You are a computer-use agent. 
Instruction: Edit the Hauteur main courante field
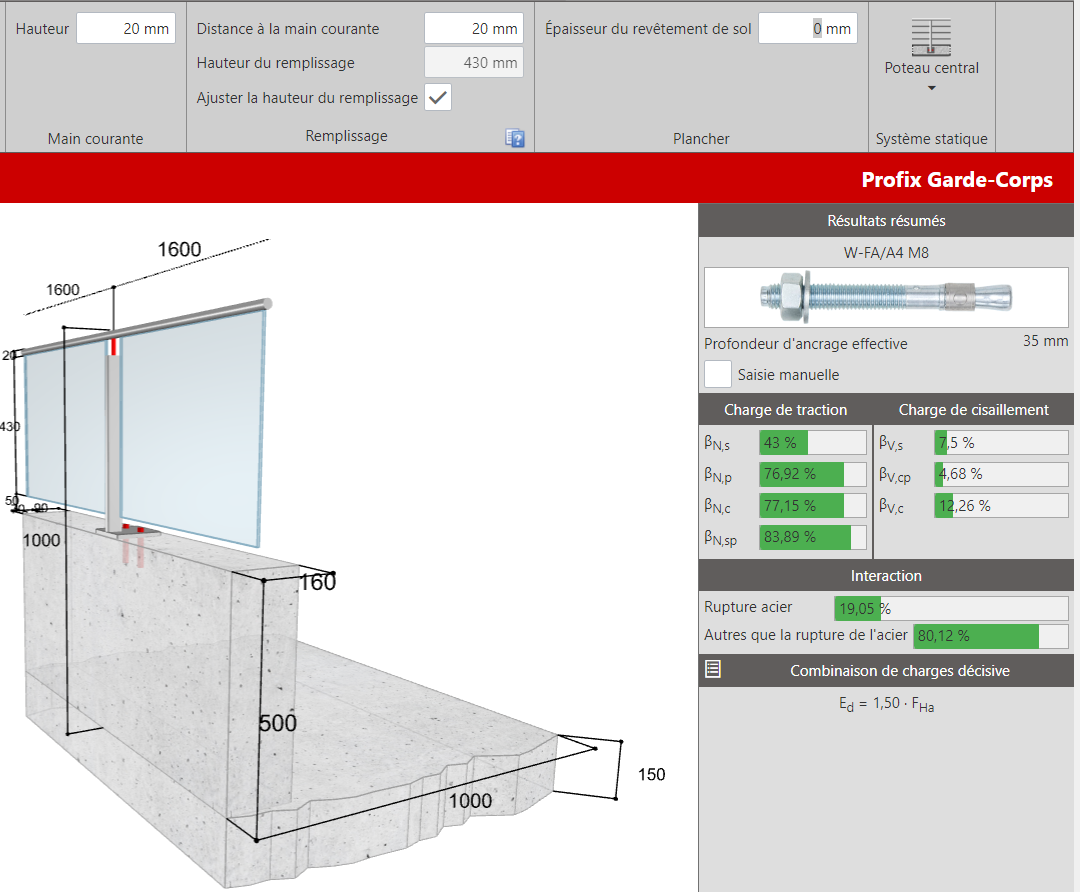tap(126, 28)
